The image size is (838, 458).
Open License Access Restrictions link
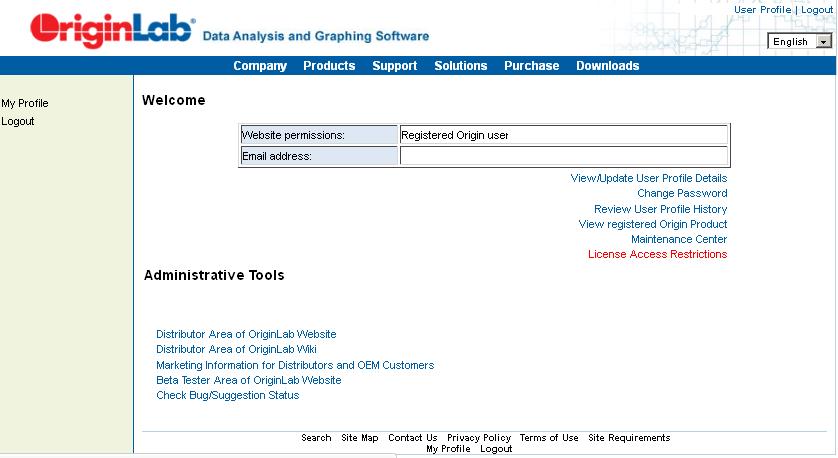657,254
